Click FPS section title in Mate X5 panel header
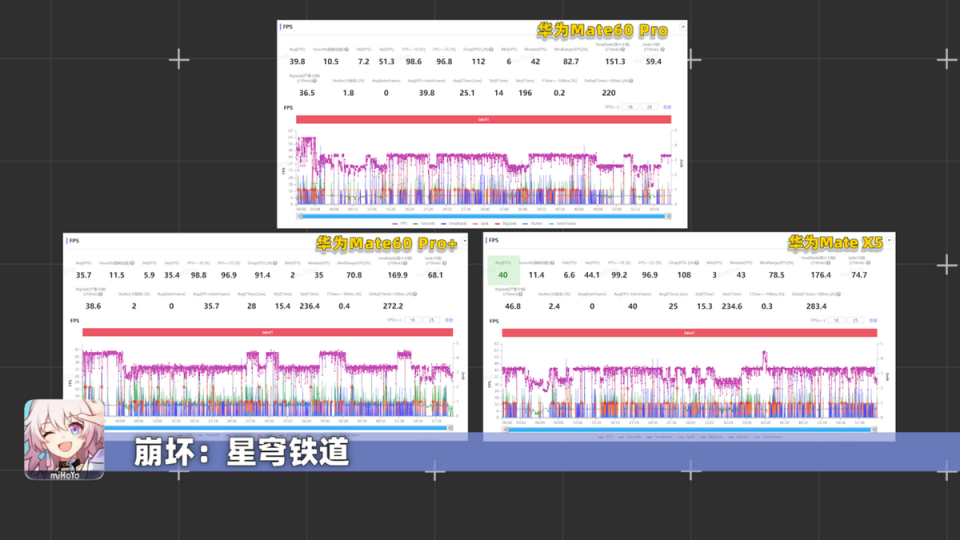This screenshot has height=540, width=960. point(494,240)
